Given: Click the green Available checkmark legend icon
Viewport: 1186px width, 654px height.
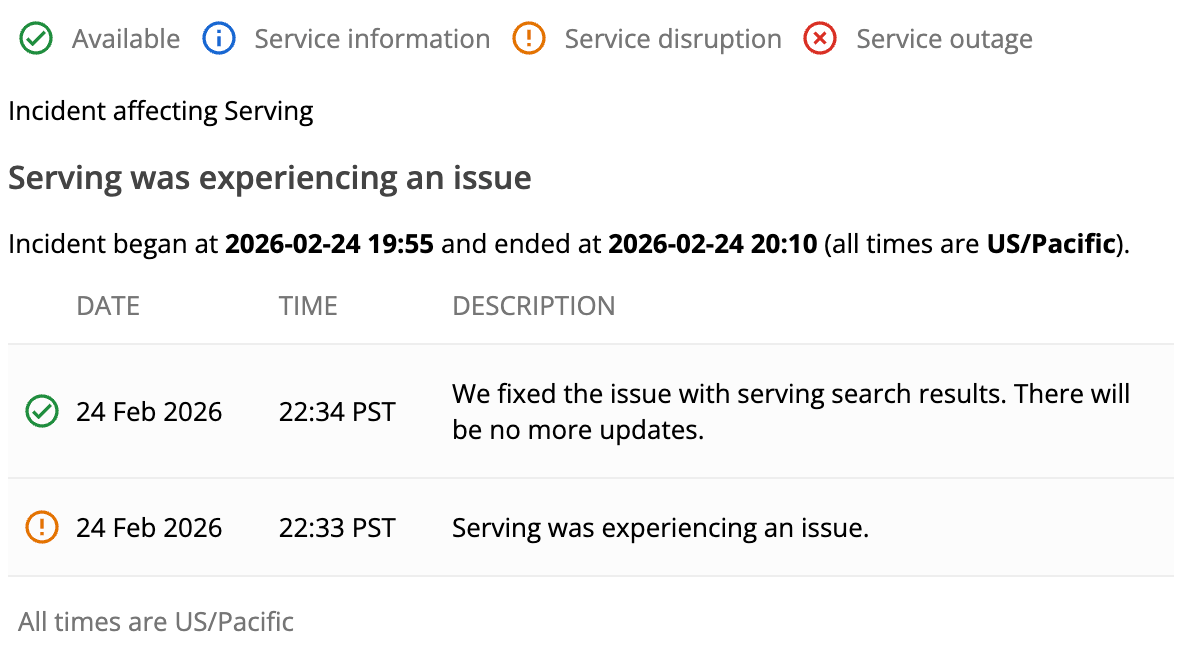Looking at the screenshot, I should tap(37, 40).
